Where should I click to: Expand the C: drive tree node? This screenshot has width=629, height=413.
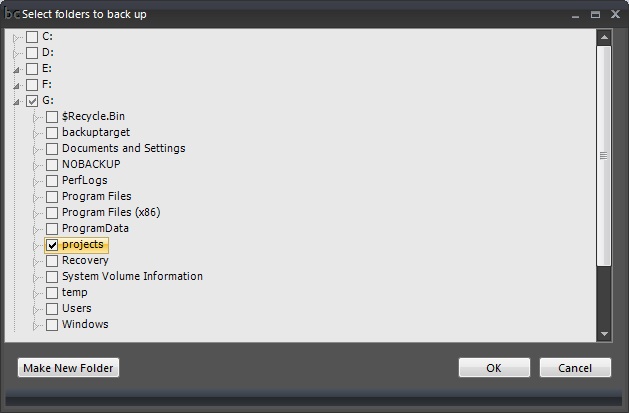click(x=16, y=38)
